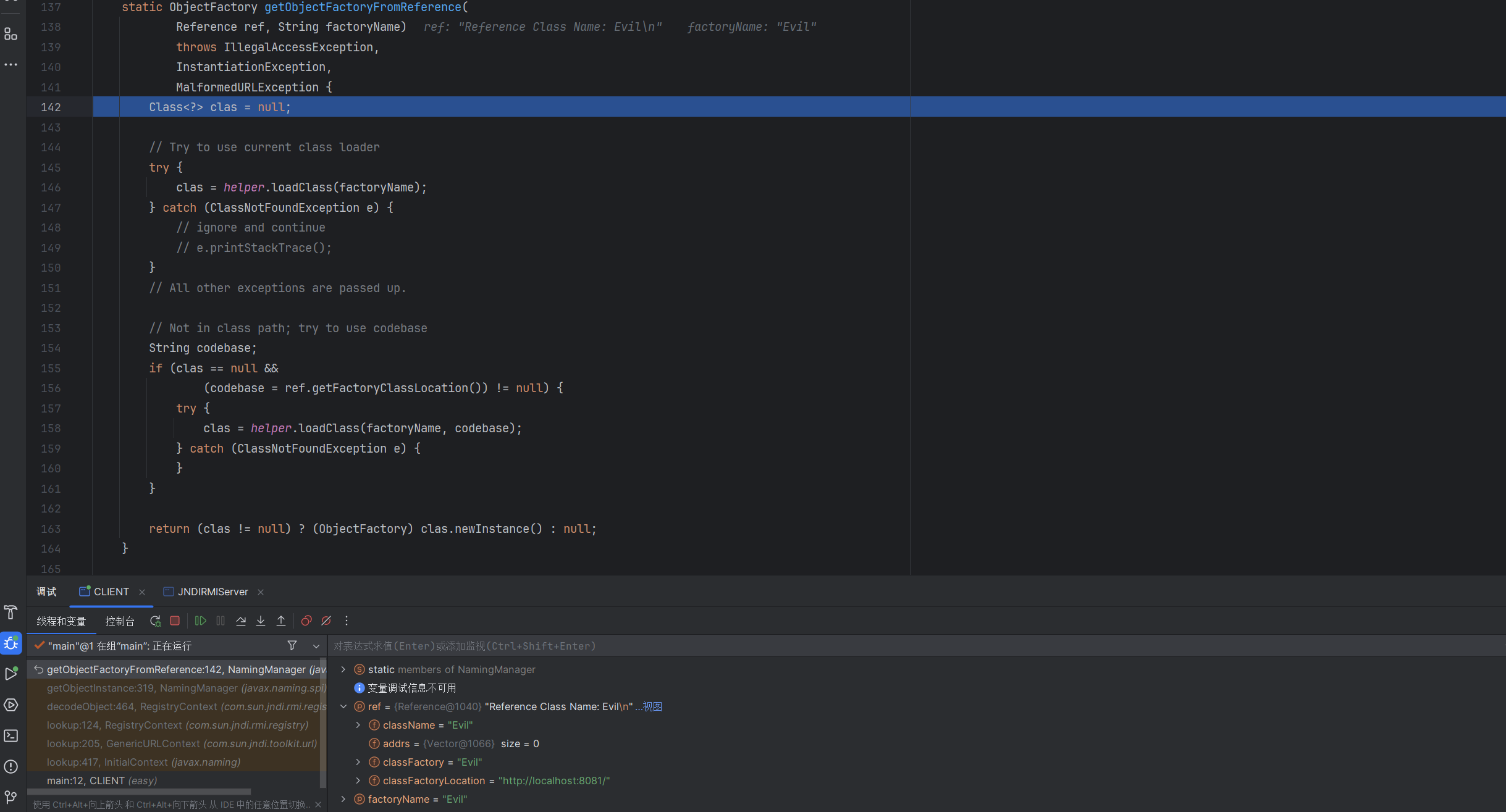Expand static members of NamingManager
Image resolution: width=1506 pixels, height=812 pixels.
[x=343, y=669]
